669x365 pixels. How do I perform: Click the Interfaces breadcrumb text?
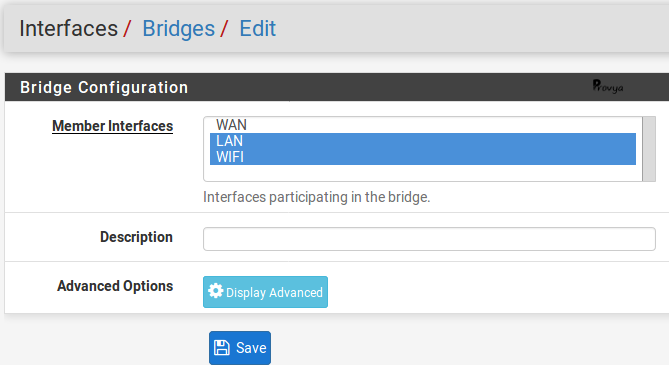(68, 29)
